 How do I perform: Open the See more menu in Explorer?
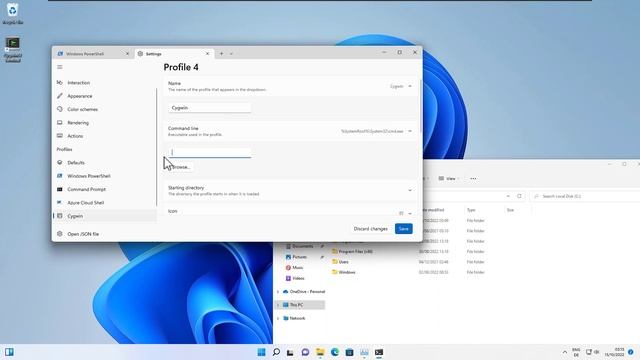(x=473, y=178)
